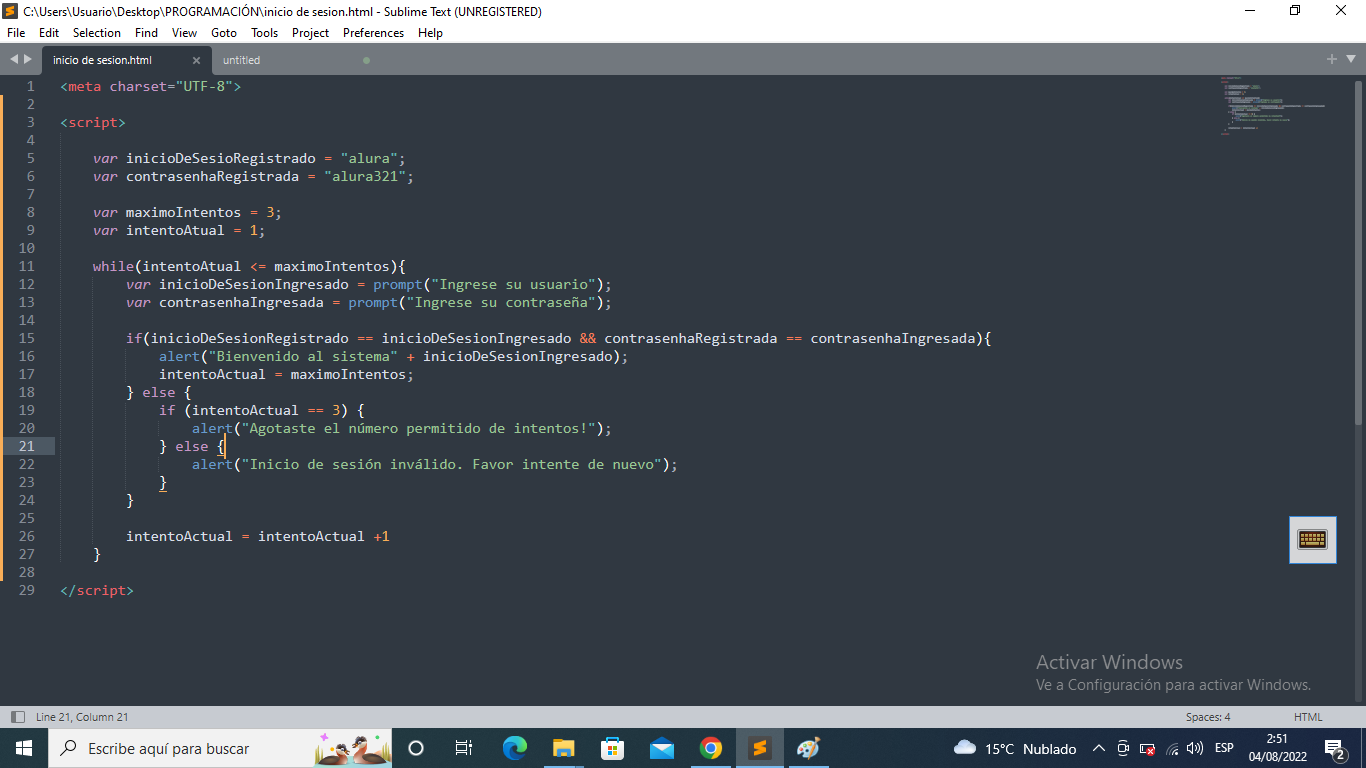Change syntax via HTML status label

coord(1308,717)
